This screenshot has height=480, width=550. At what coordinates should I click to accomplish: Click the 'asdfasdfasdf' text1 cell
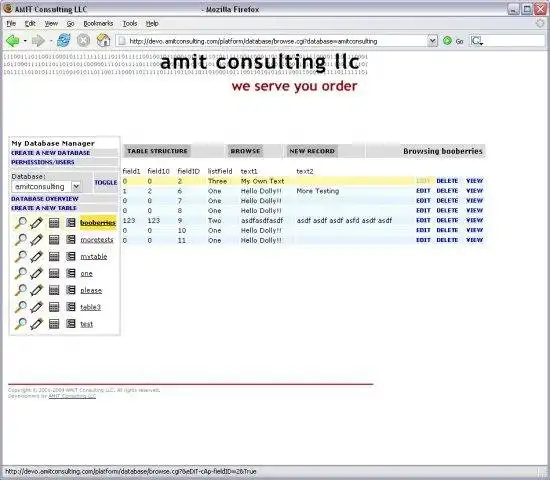click(x=262, y=221)
